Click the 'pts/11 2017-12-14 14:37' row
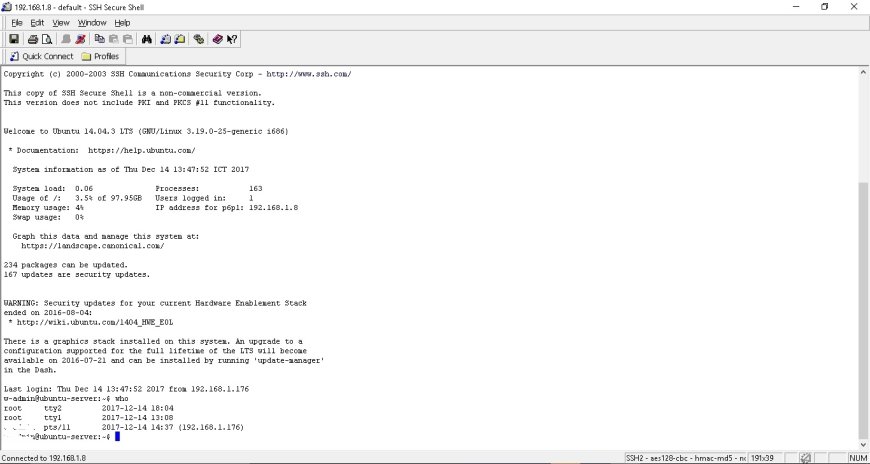Viewport: 870px width, 464px height. pos(124,427)
